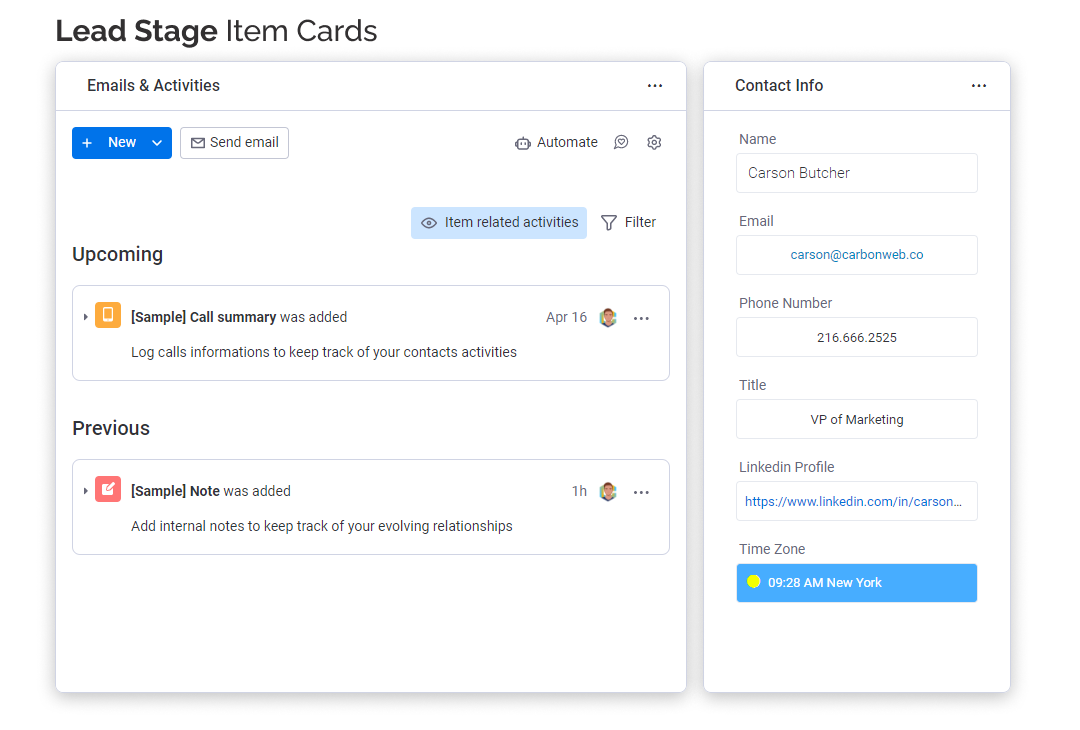Image resolution: width=1080 pixels, height=730 pixels.
Task: Open the Contact Info card three-dot menu
Action: (x=979, y=86)
